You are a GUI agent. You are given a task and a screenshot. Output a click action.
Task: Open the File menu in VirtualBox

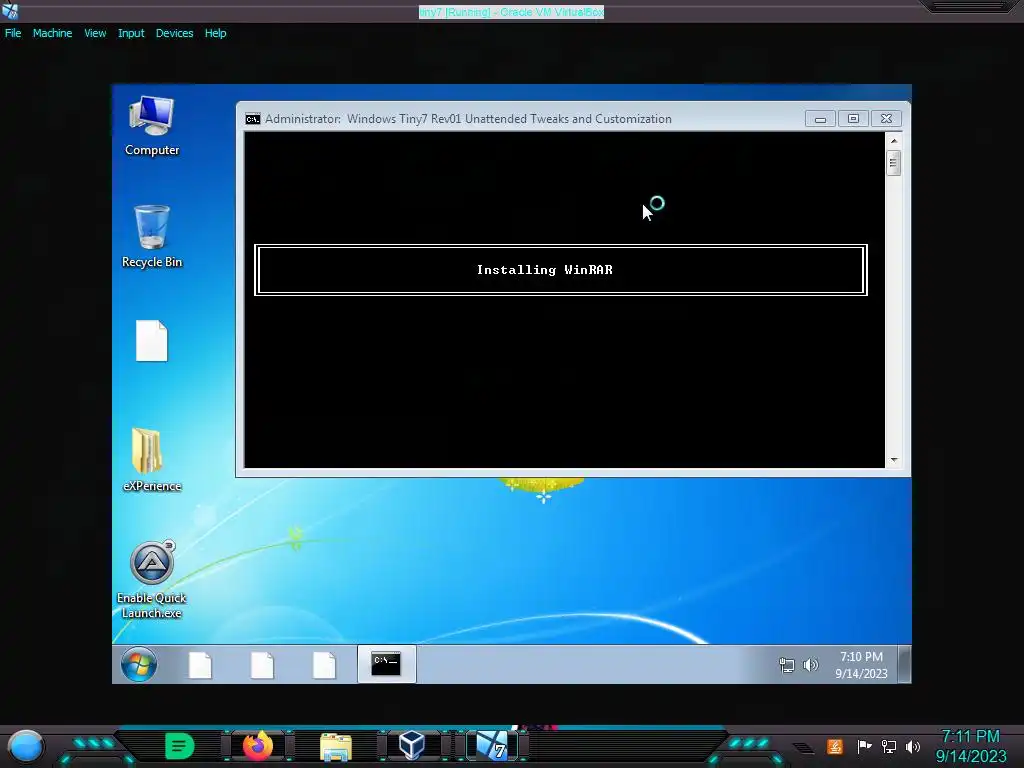coord(13,33)
